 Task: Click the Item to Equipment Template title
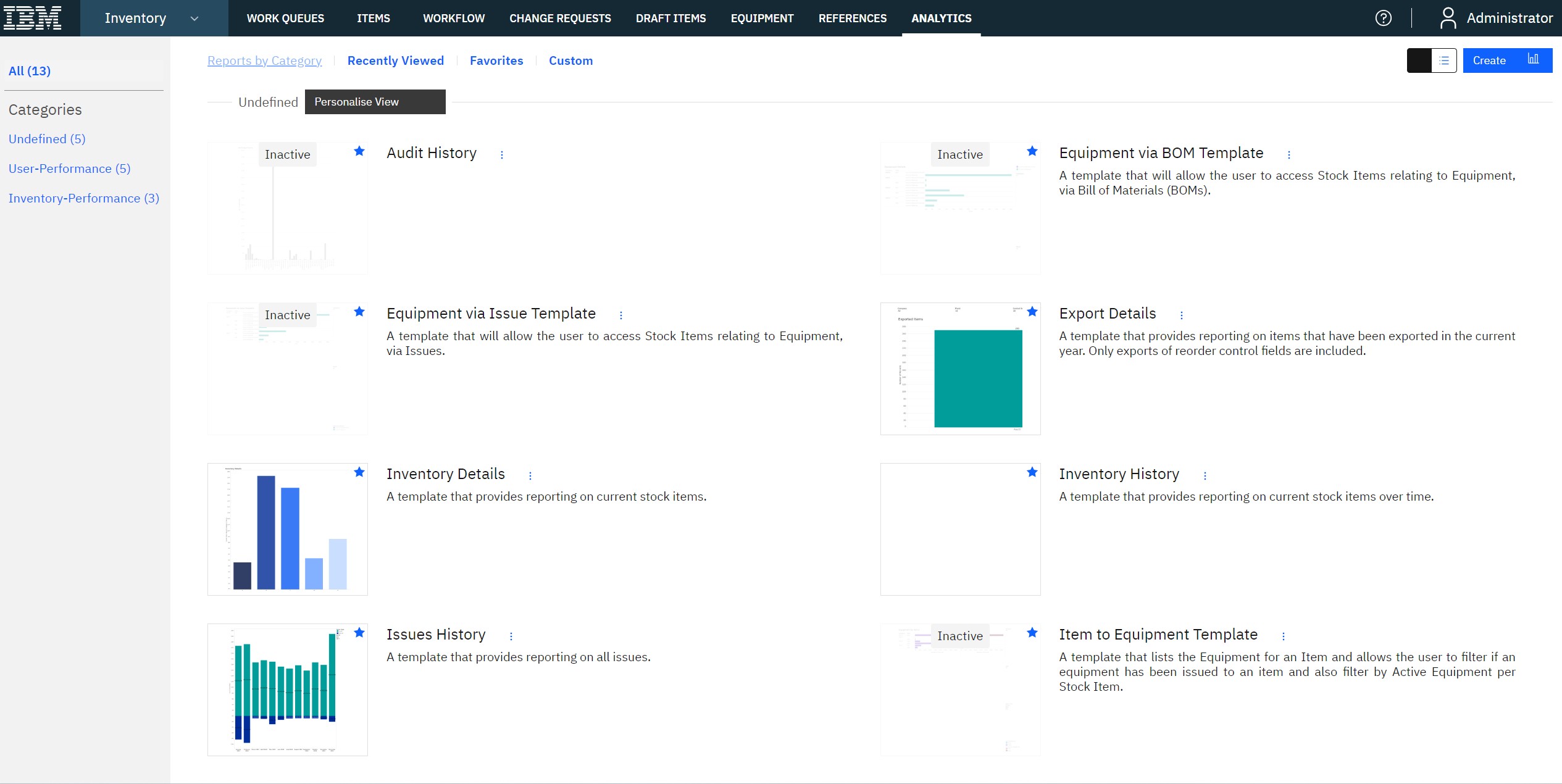coord(1158,635)
